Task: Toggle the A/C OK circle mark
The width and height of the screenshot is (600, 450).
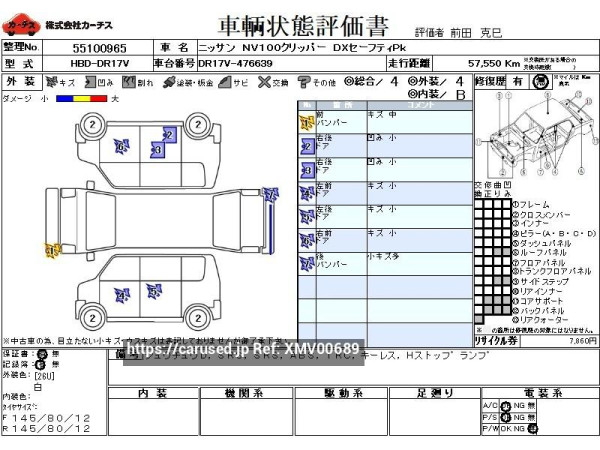Action: pos(506,405)
